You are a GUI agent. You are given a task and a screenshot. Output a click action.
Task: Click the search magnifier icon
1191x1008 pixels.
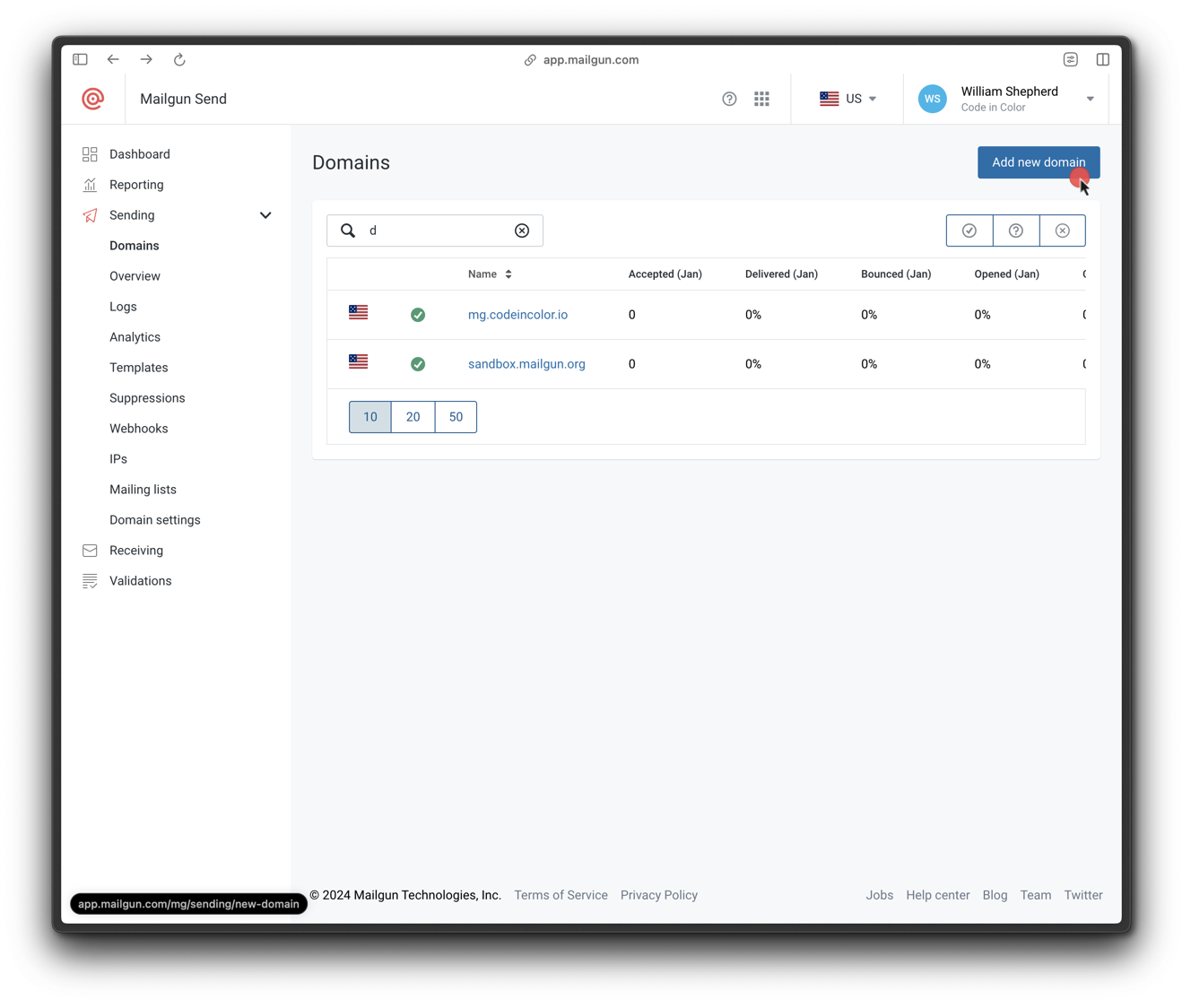(348, 230)
